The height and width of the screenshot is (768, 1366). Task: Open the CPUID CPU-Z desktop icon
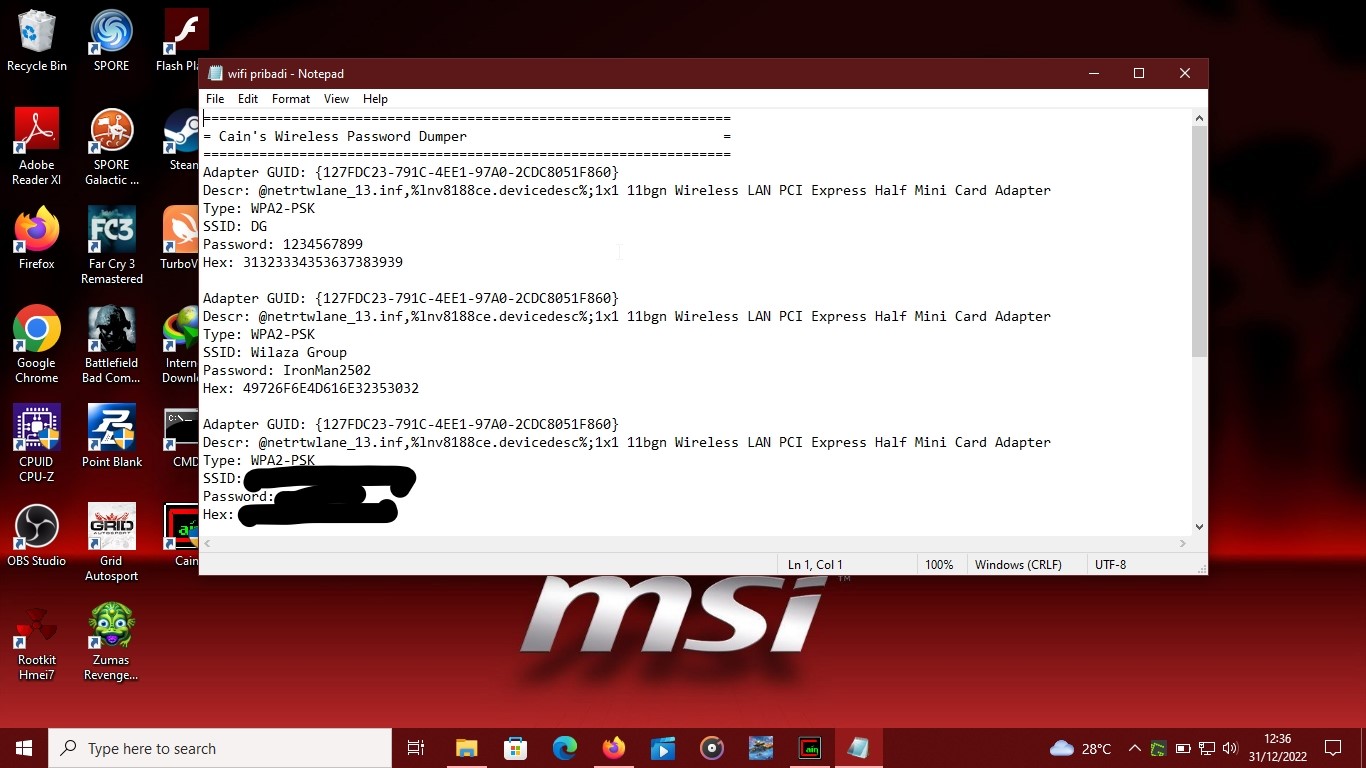coord(37,444)
